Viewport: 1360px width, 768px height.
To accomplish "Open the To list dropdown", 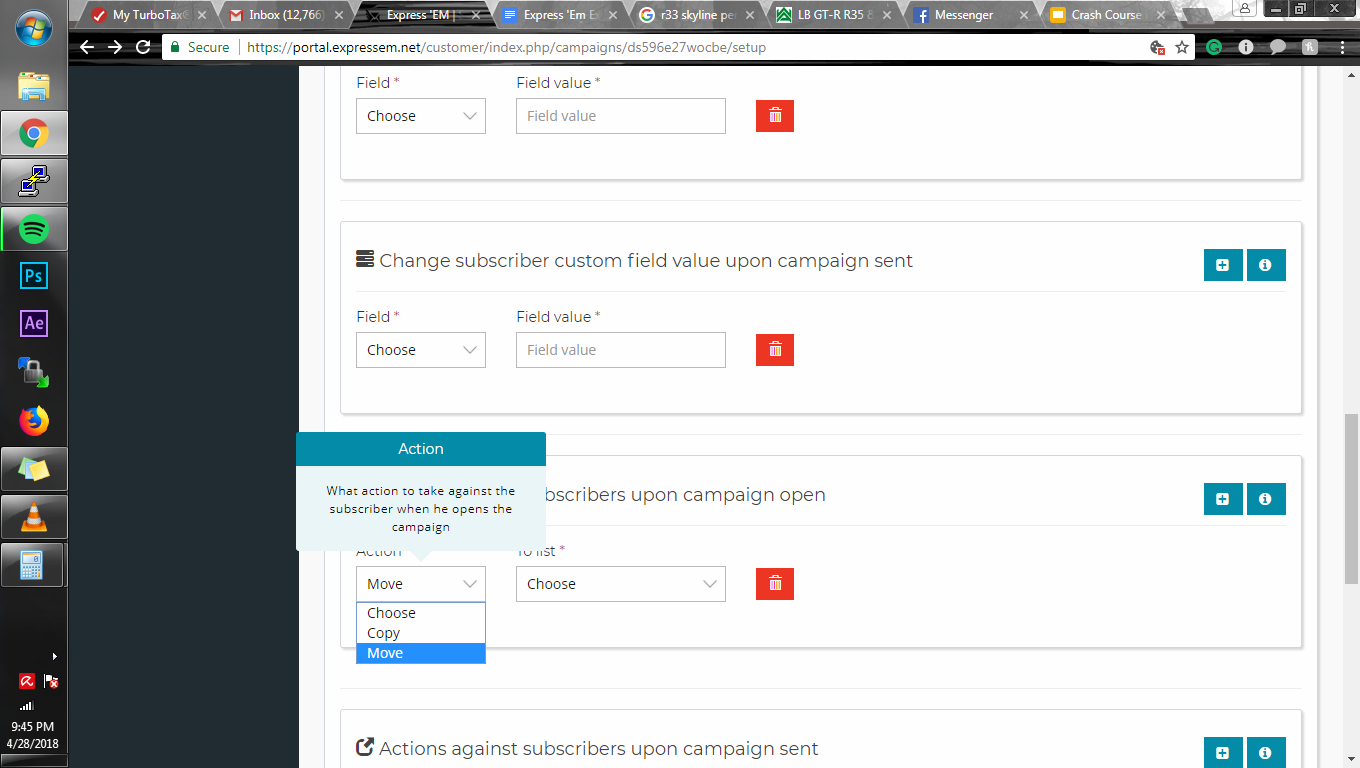I will (x=621, y=584).
